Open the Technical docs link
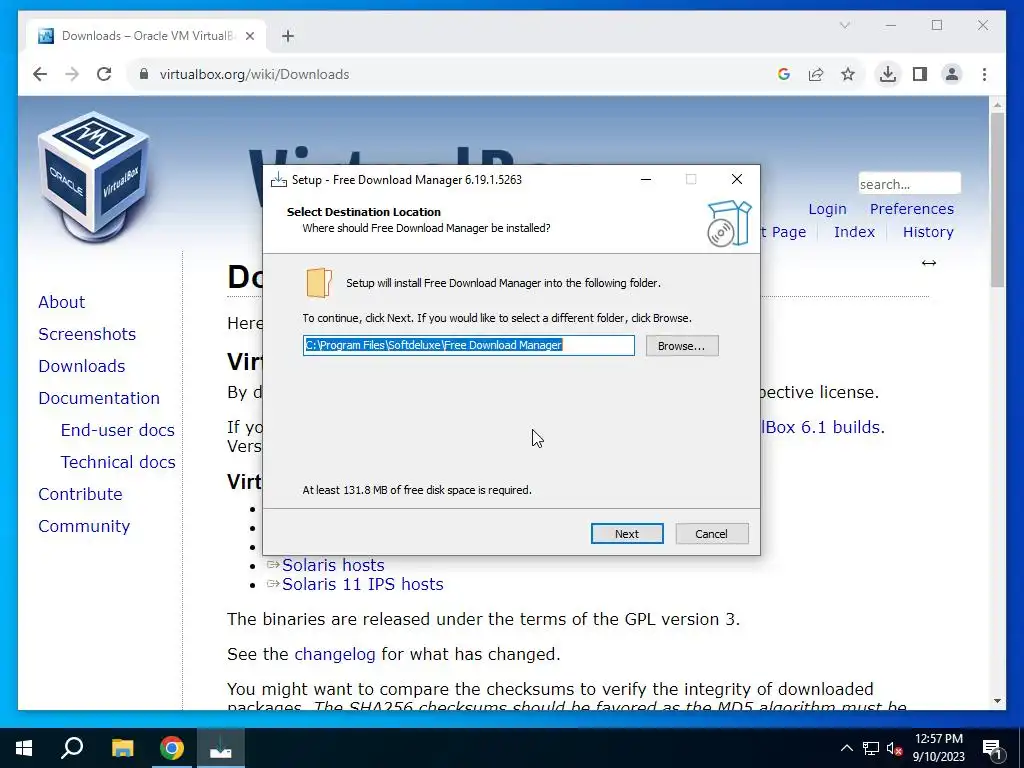1024x768 pixels. coord(118,462)
